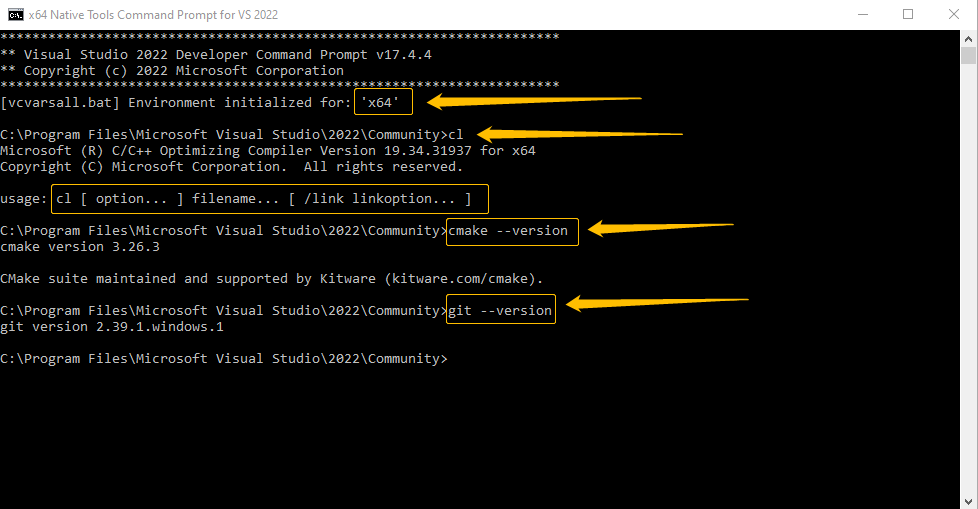978x509 pixels.
Task: Maximize the command prompt window
Action: (x=908, y=14)
